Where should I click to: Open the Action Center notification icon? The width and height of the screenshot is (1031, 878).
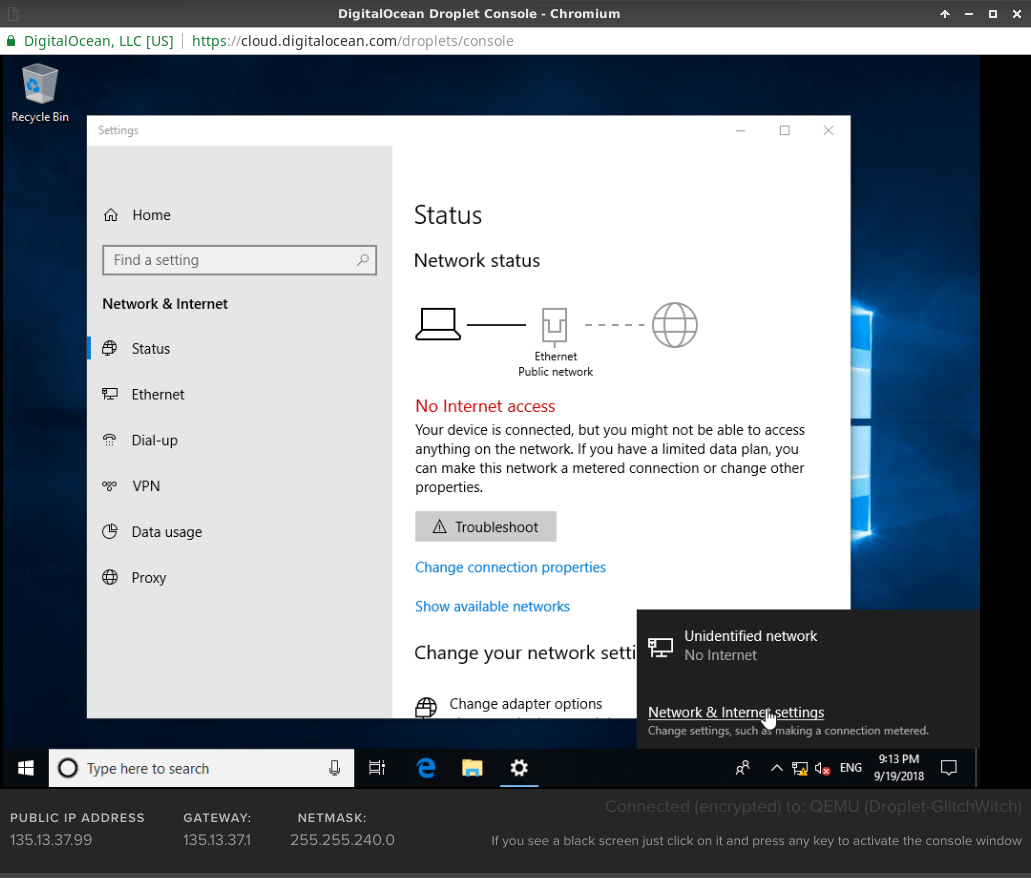coord(949,768)
